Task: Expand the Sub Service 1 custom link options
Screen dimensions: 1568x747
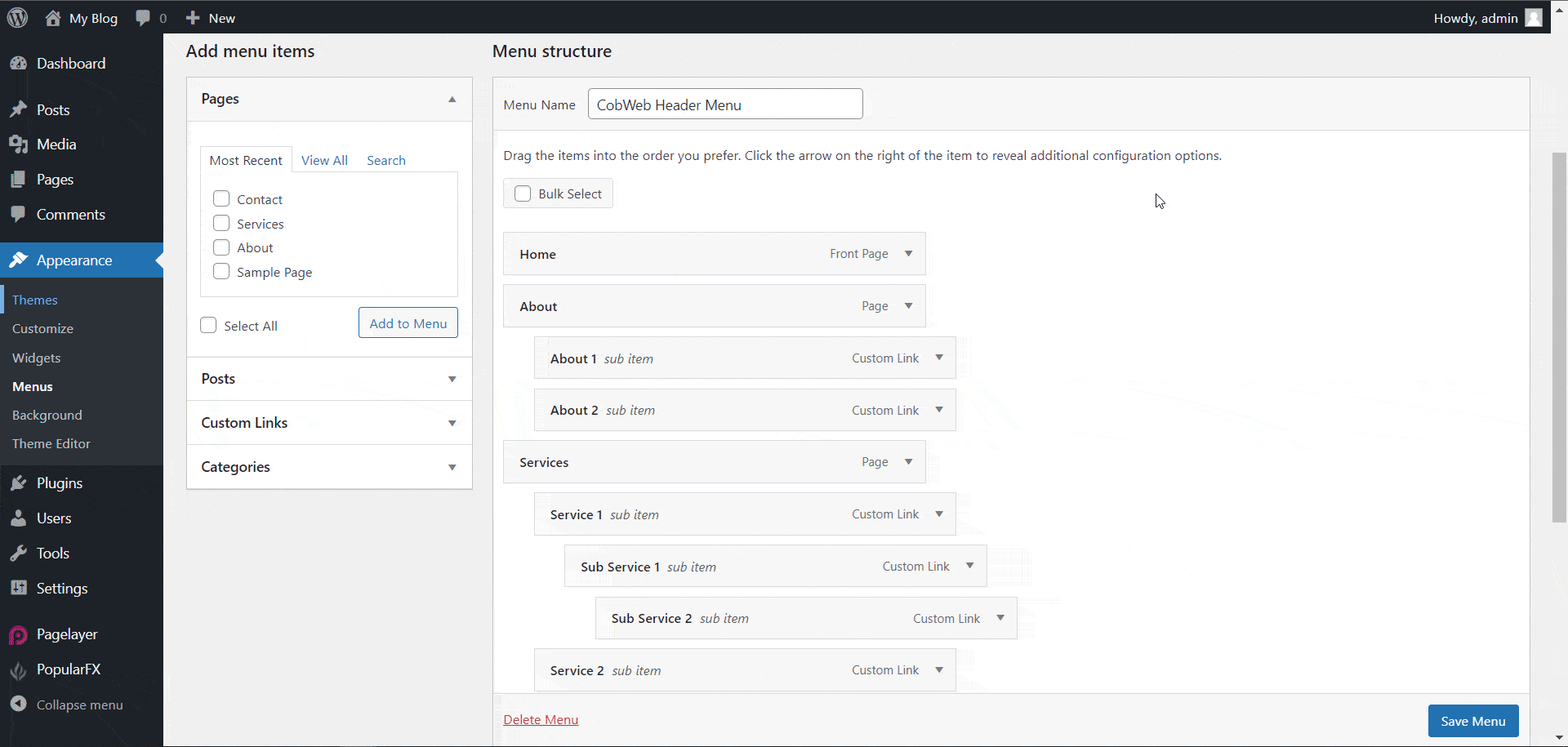Action: (970, 566)
